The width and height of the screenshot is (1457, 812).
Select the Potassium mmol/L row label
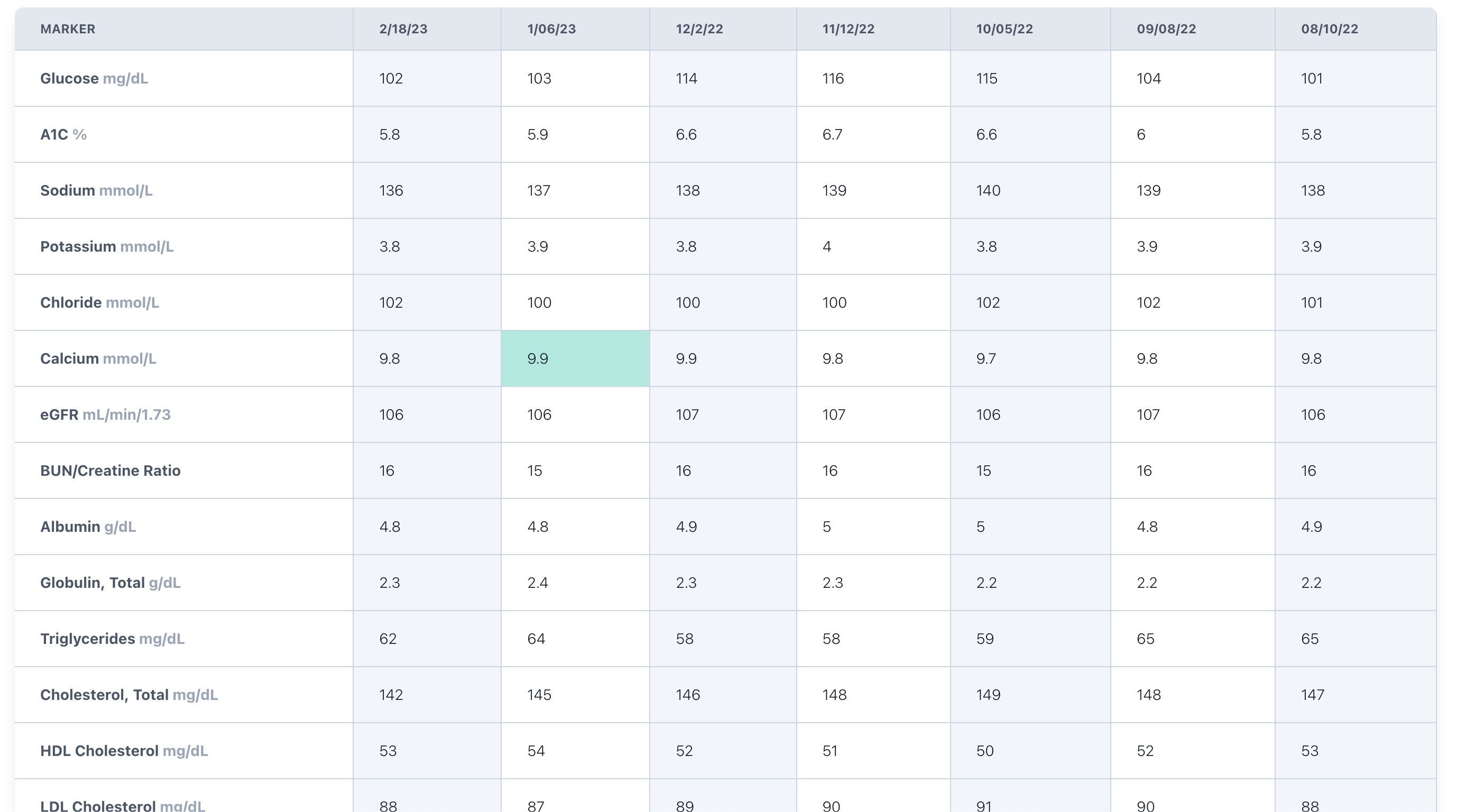106,246
